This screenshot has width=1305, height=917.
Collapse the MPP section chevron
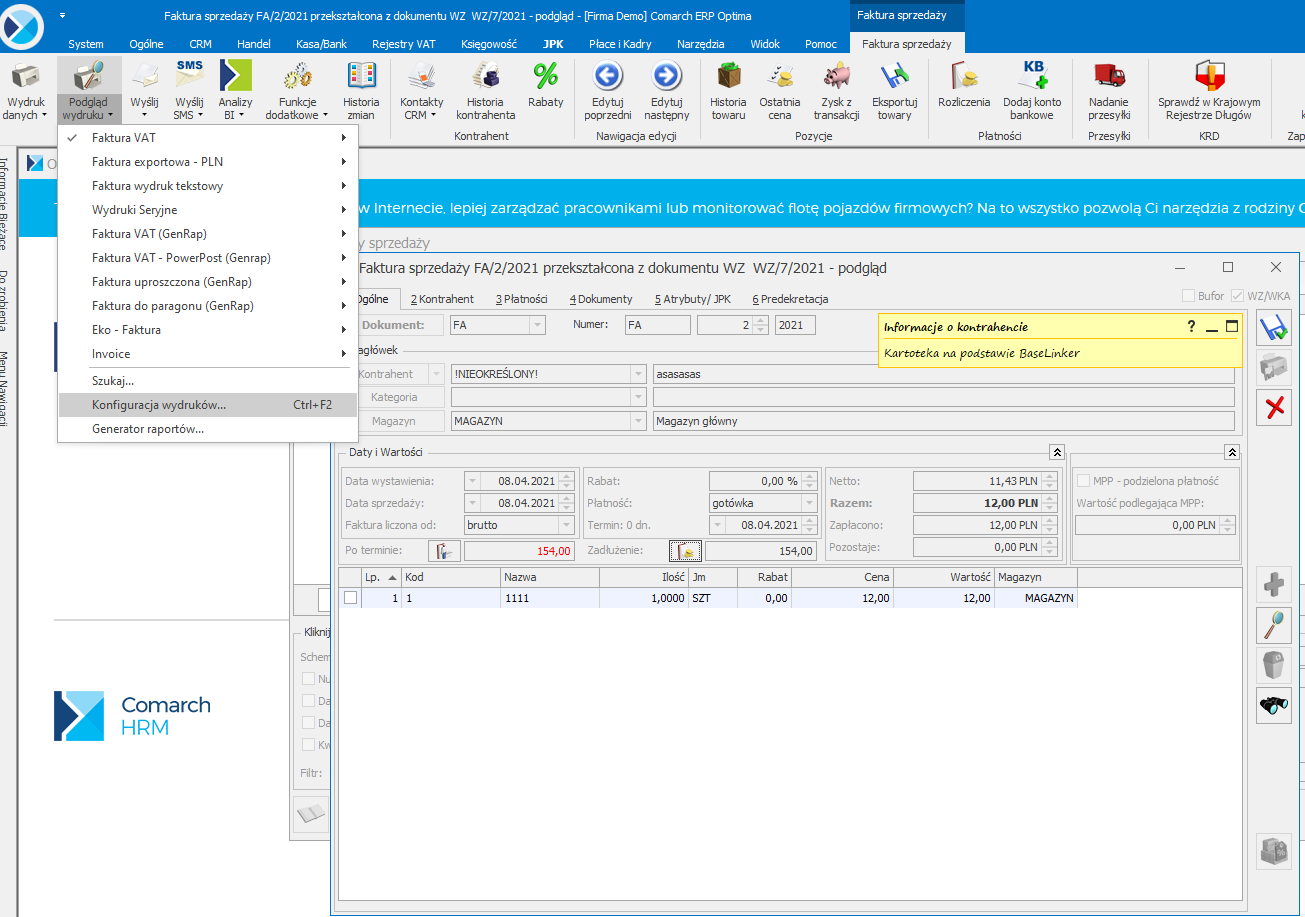1232,452
